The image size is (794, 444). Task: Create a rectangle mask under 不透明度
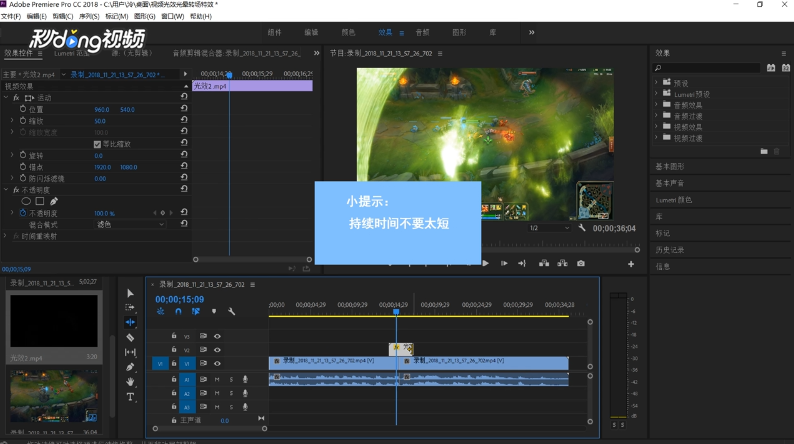(x=39, y=201)
